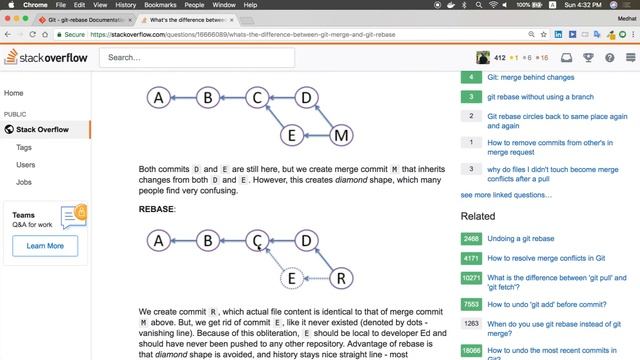
Task: Click the user avatar in header
Action: point(483,58)
